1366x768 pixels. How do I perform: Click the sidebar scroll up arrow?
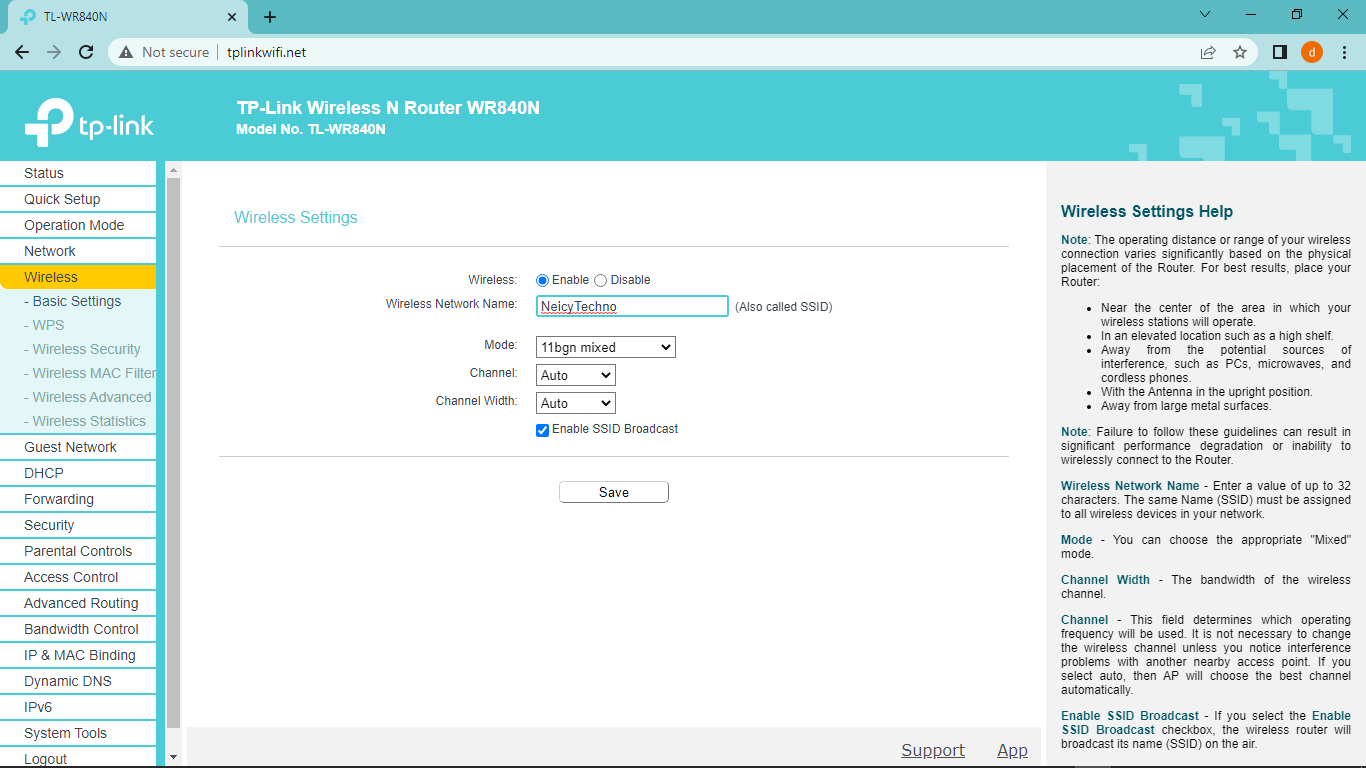(173, 170)
